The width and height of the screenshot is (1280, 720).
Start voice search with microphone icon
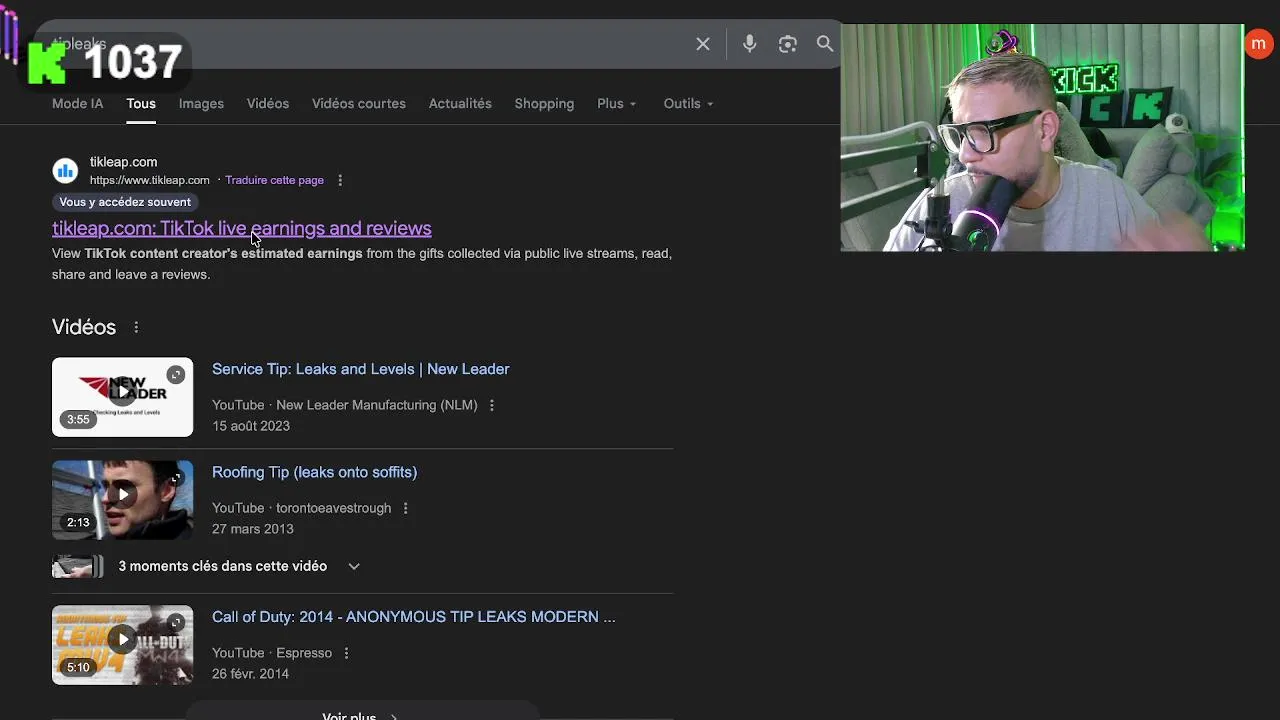tap(749, 44)
